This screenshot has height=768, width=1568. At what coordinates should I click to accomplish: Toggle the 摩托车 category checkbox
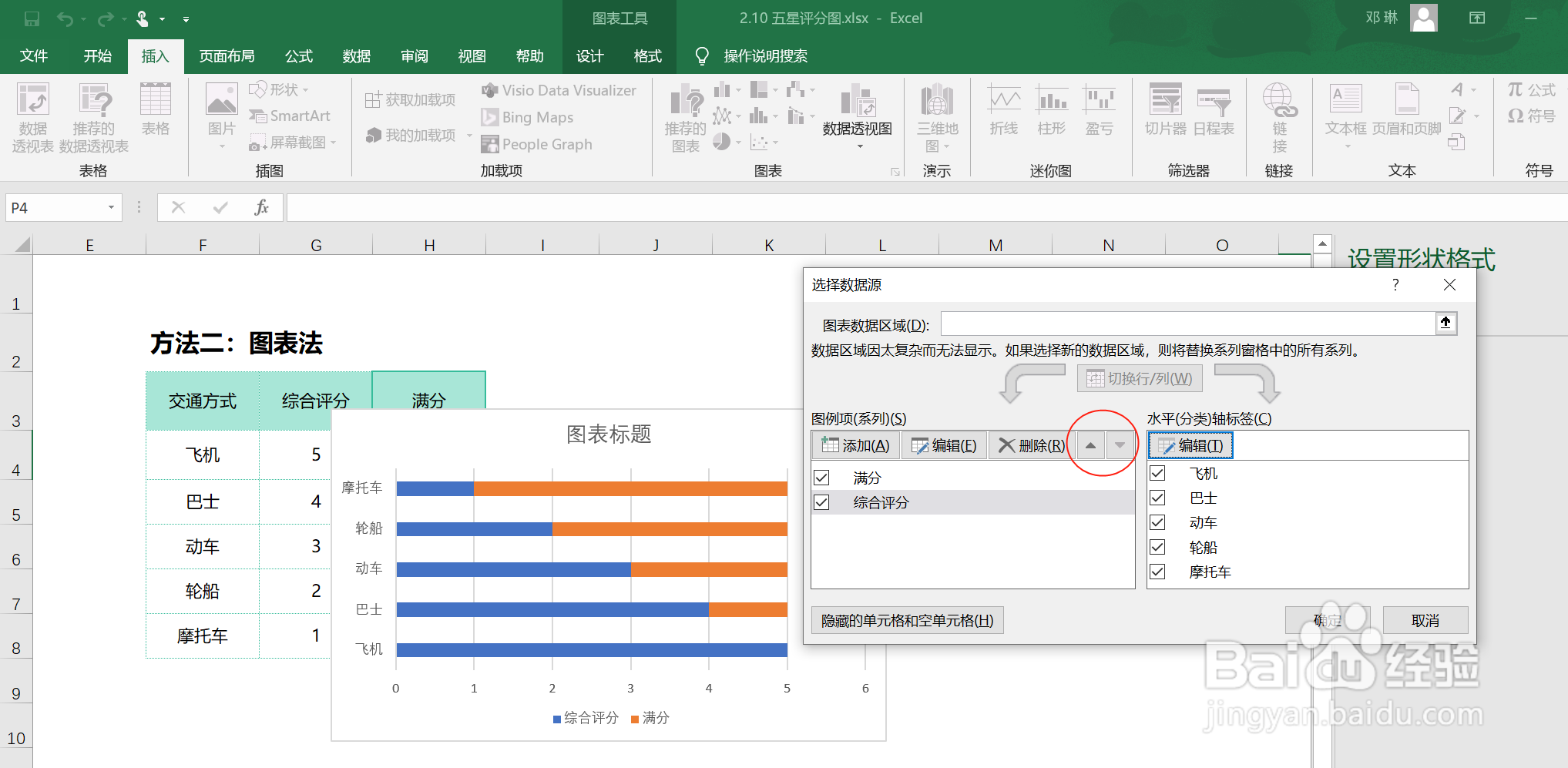1157,572
